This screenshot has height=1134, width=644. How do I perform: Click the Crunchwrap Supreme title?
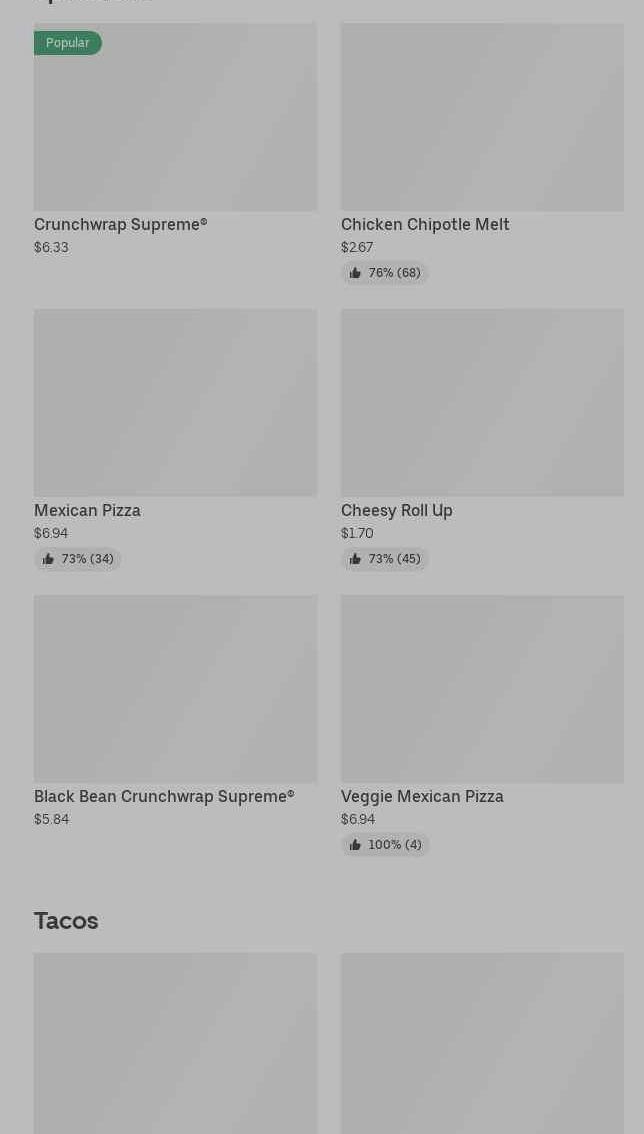pos(120,225)
